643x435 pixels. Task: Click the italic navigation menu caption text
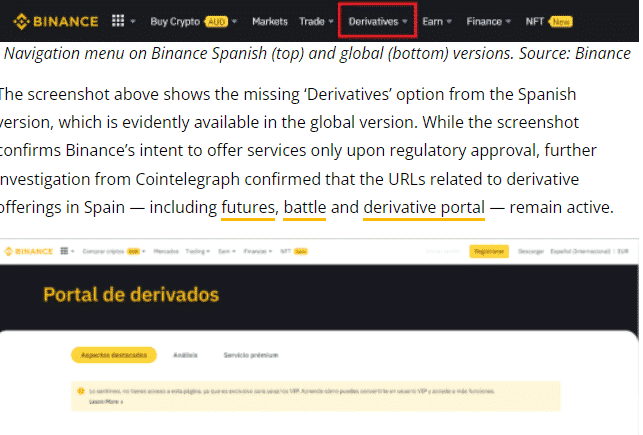click(317, 54)
